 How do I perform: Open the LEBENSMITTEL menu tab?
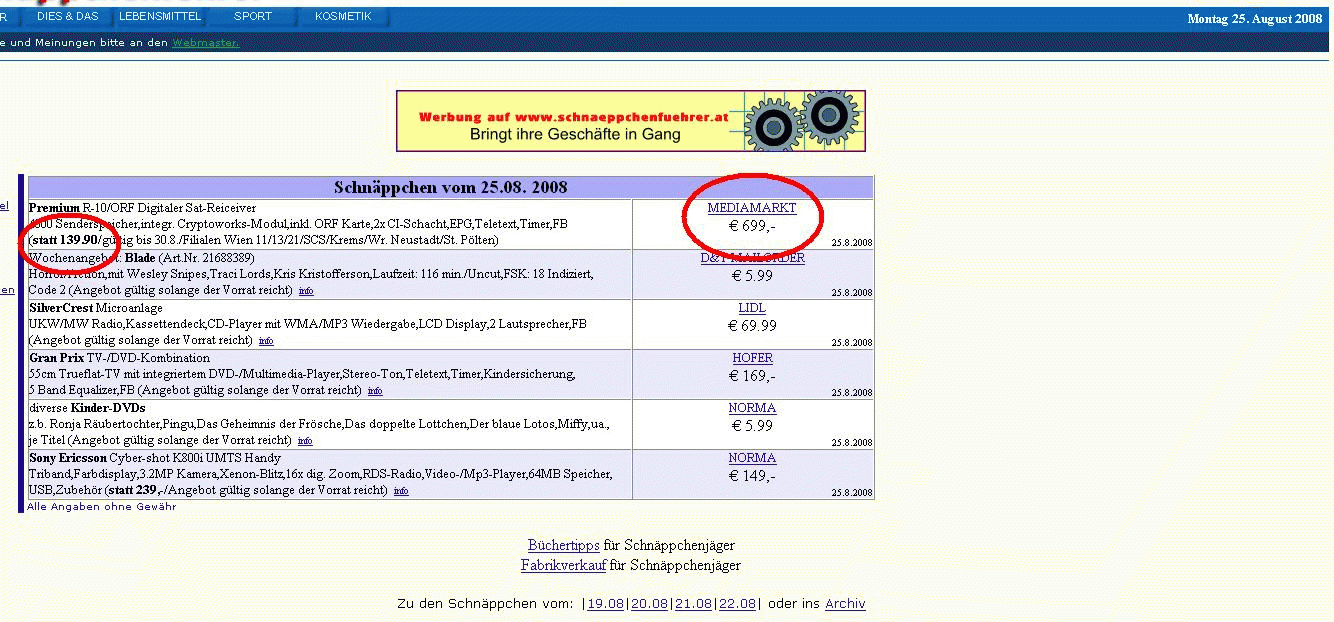pyautogui.click(x=160, y=17)
